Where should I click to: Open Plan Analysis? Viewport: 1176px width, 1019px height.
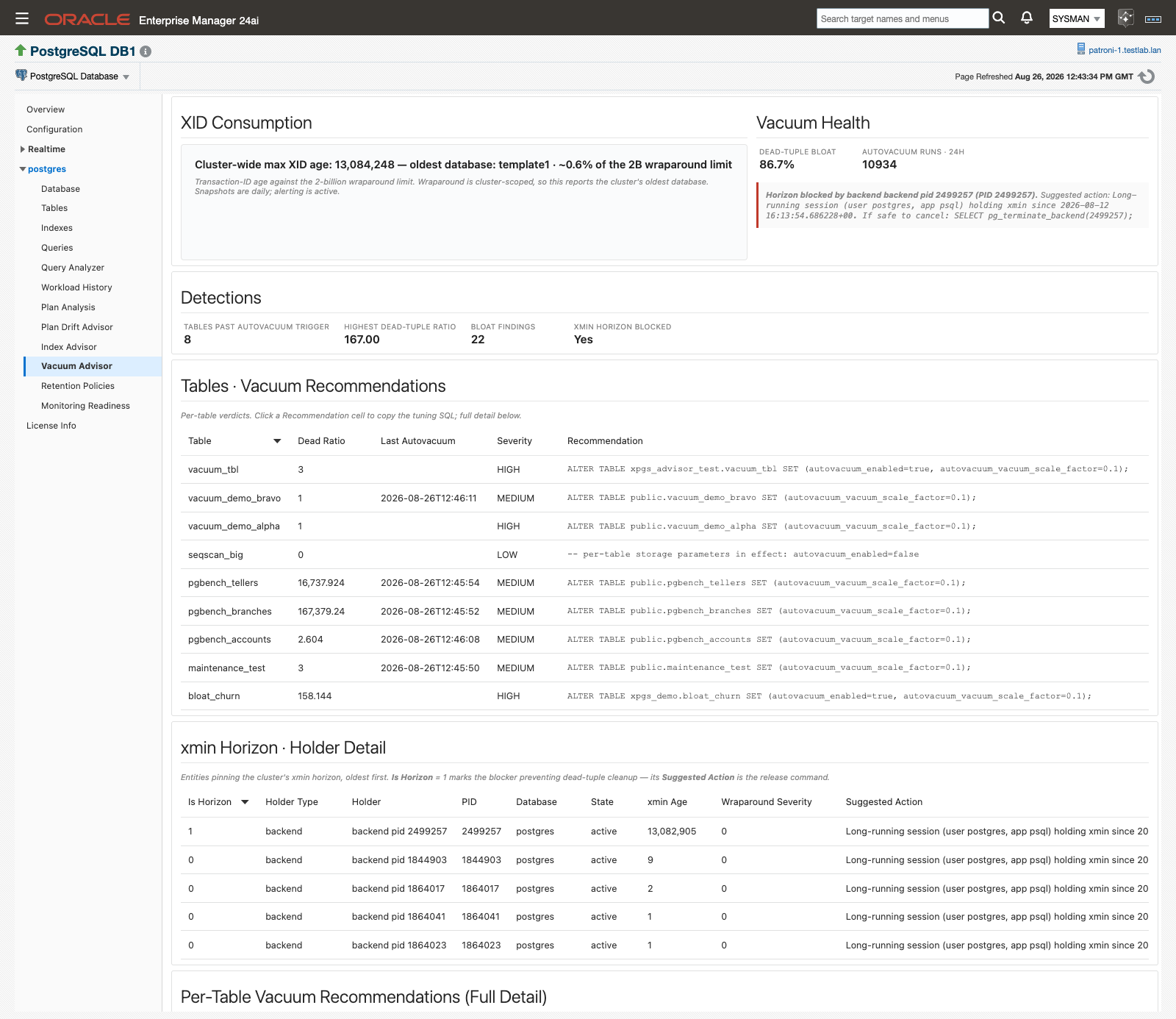68,307
